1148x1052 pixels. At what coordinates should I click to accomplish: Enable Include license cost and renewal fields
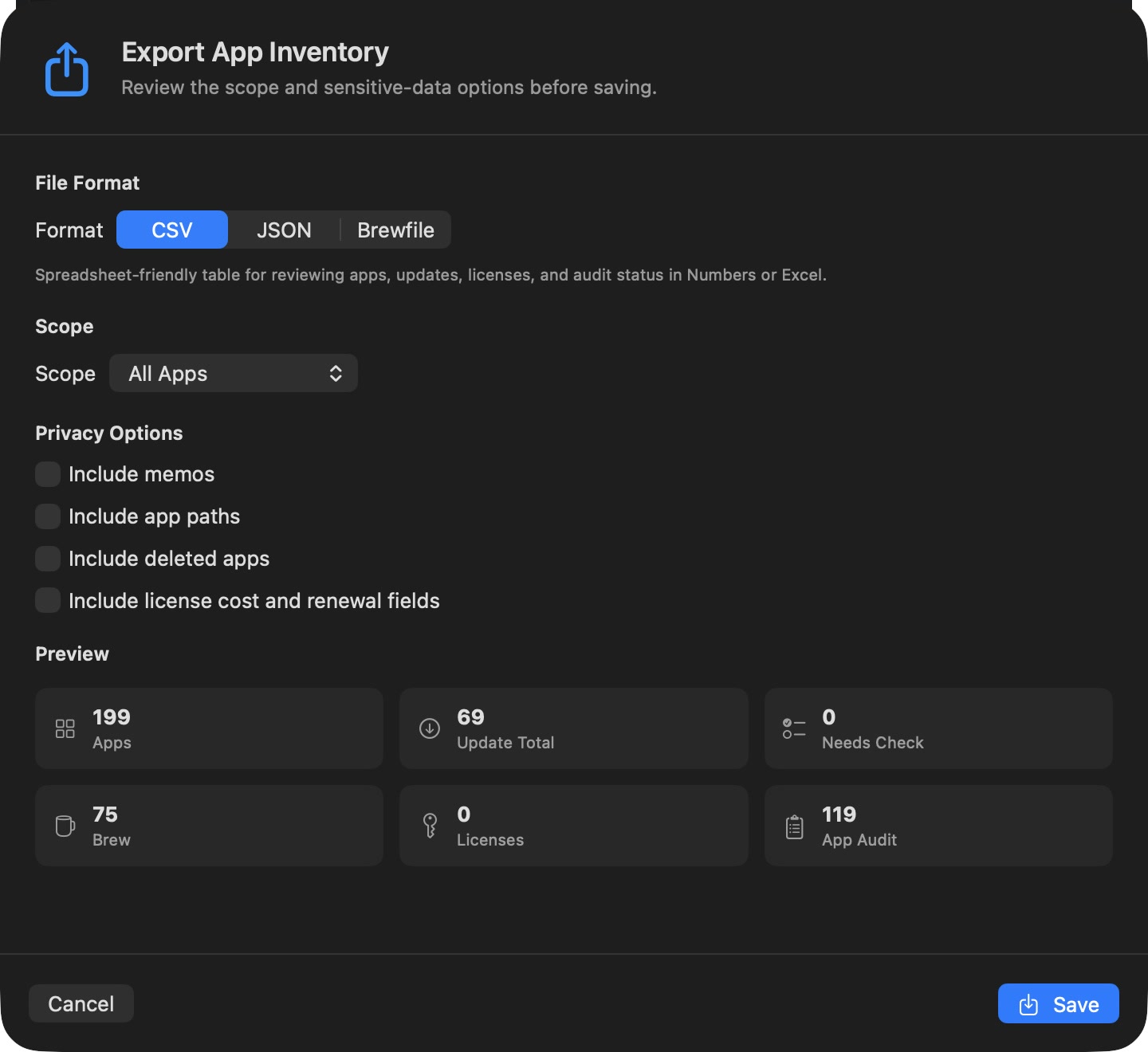coord(48,601)
